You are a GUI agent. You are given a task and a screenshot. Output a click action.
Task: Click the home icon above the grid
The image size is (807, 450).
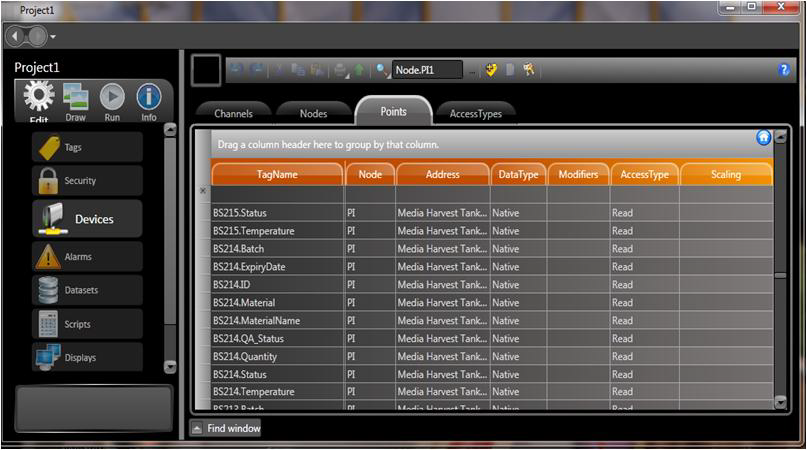pyautogui.click(x=764, y=138)
